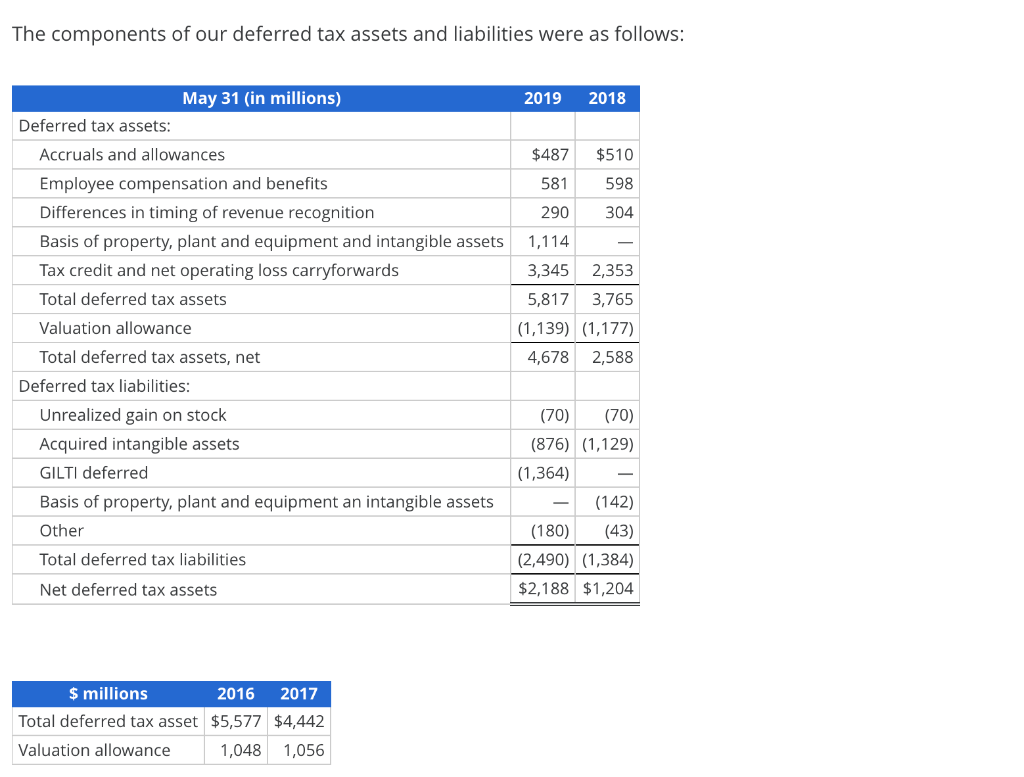The width and height of the screenshot is (1024, 777).
Task: Select the Unrealized gain on stock row
Action: [x=132, y=415]
